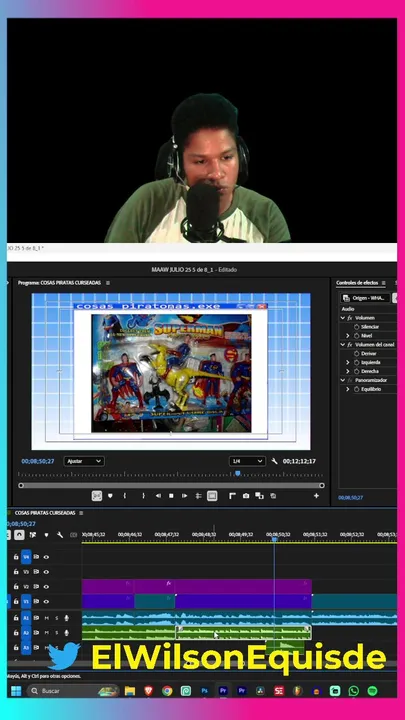Select the highlighted green audio clip on A2
This screenshot has width=405, height=720.
(243, 633)
